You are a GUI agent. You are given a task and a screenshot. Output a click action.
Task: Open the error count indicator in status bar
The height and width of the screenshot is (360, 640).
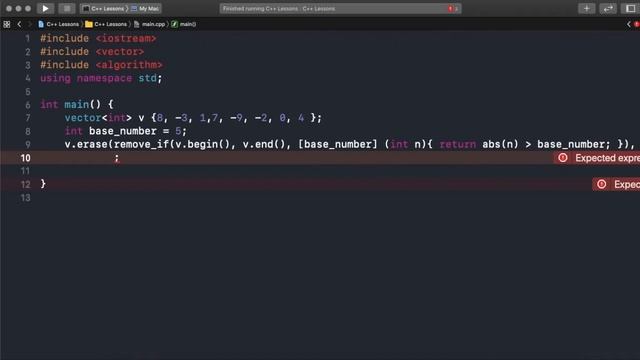click(453, 9)
